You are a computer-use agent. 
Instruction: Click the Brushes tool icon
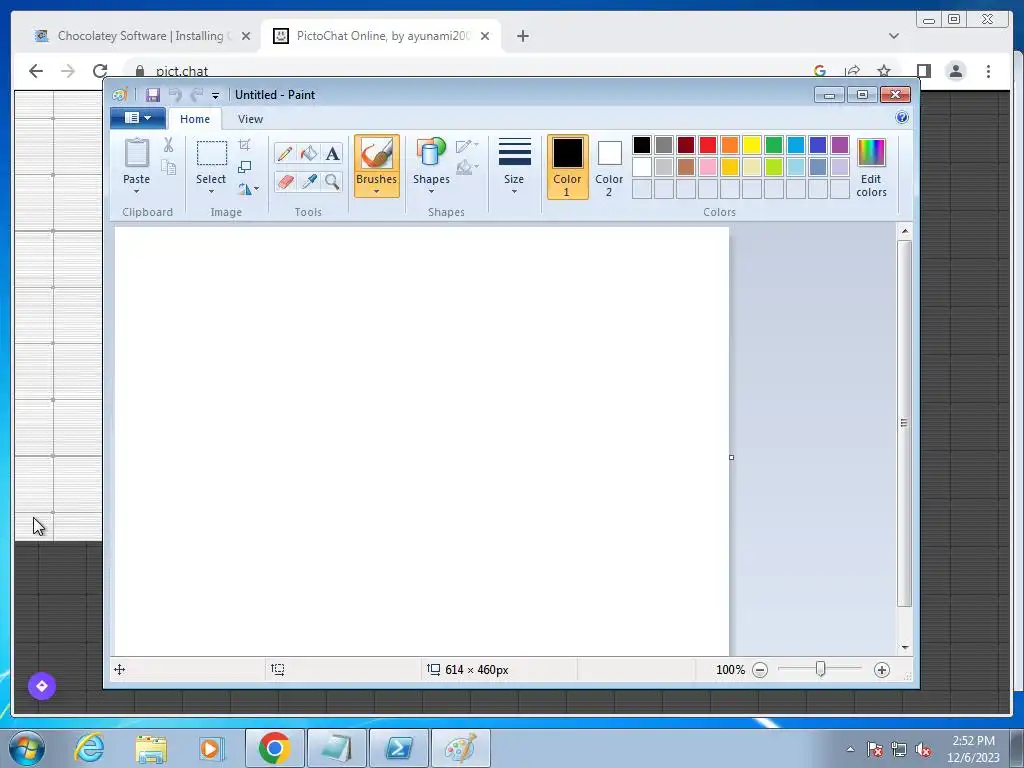click(377, 154)
